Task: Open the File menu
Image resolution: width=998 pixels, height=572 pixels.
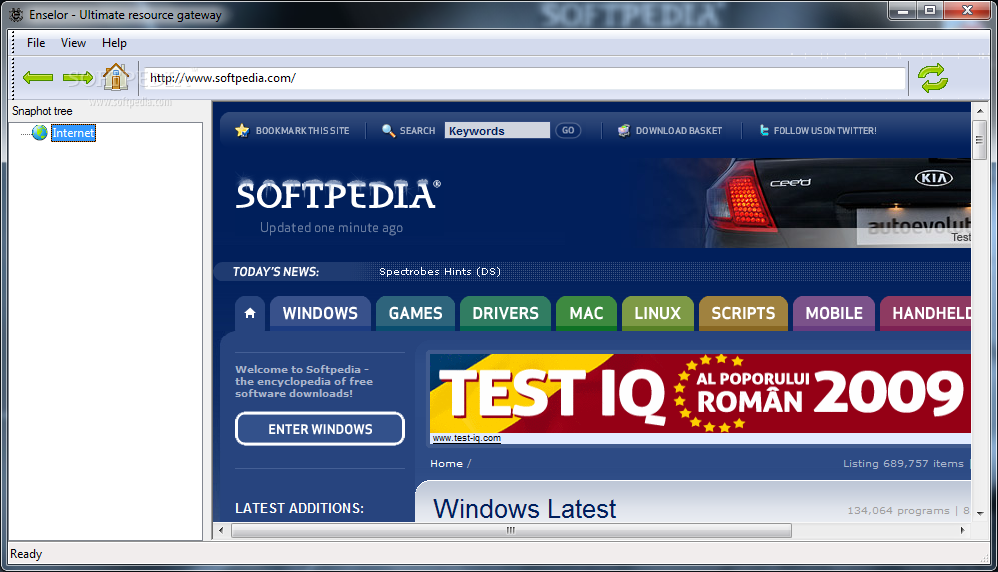Action: pos(36,43)
